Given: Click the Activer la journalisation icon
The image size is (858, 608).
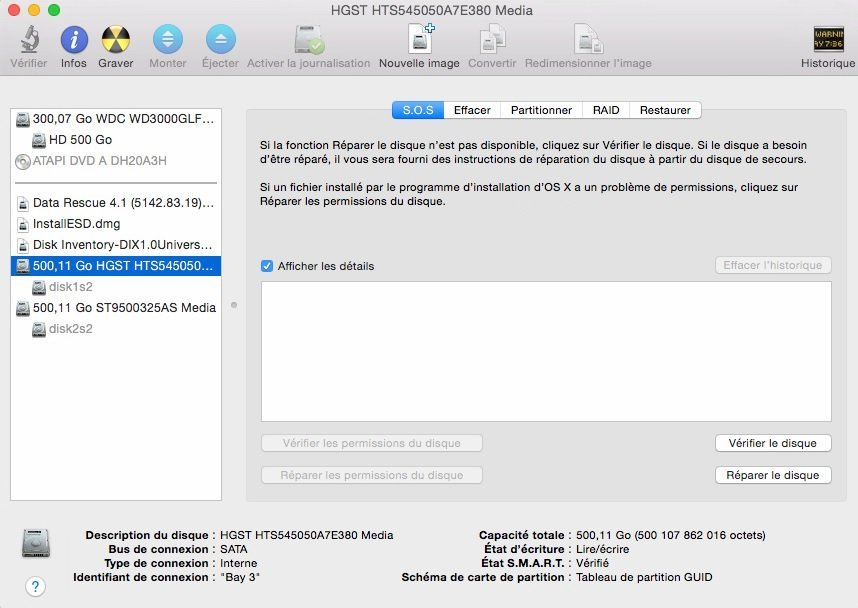Looking at the screenshot, I should pyautogui.click(x=308, y=40).
